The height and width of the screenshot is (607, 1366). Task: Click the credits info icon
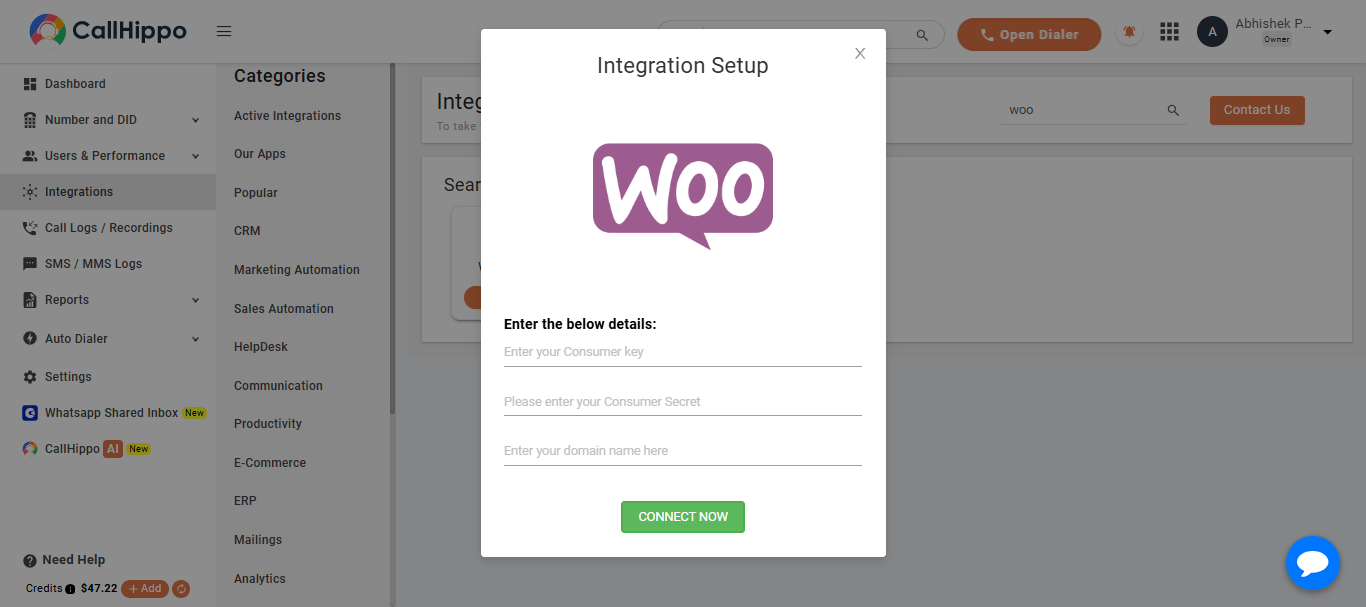pyautogui.click(x=70, y=589)
